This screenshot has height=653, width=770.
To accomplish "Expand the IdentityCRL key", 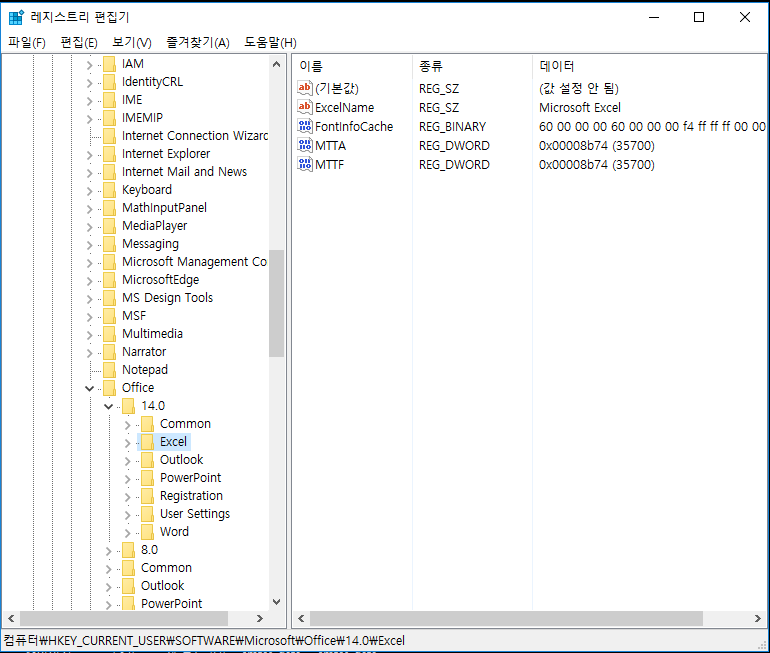I will (x=89, y=82).
